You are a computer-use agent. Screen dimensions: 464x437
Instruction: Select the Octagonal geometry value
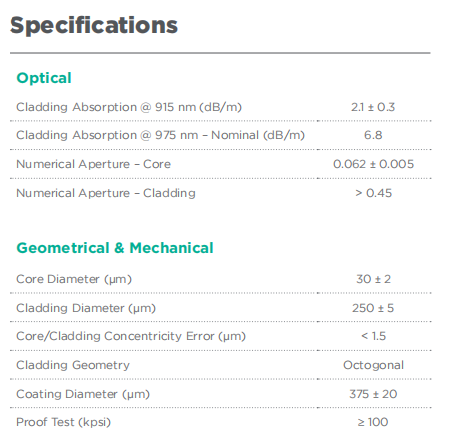(x=373, y=365)
